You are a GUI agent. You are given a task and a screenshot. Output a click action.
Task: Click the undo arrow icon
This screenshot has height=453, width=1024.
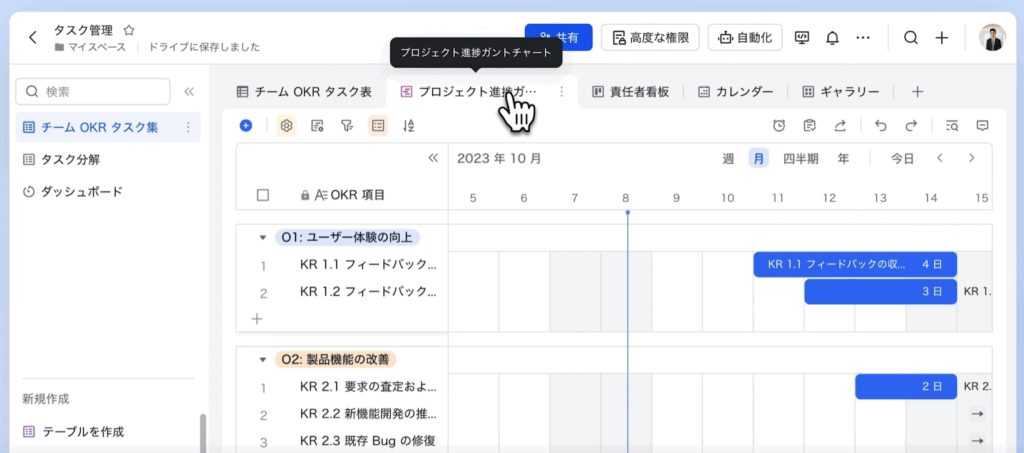[x=880, y=125]
